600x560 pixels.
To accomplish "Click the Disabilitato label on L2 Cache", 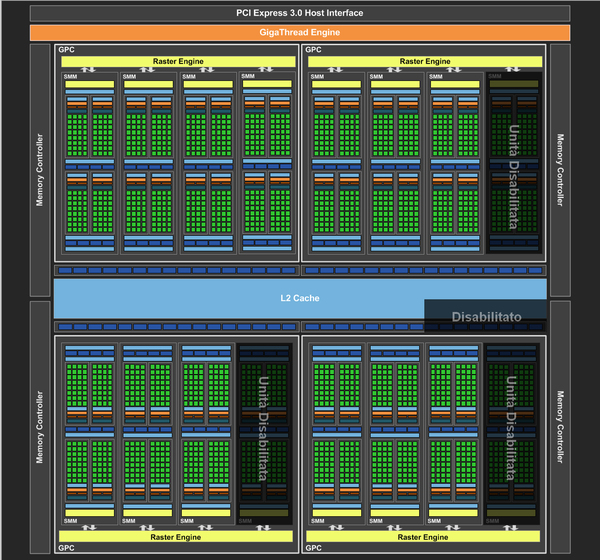I will tap(486, 317).
